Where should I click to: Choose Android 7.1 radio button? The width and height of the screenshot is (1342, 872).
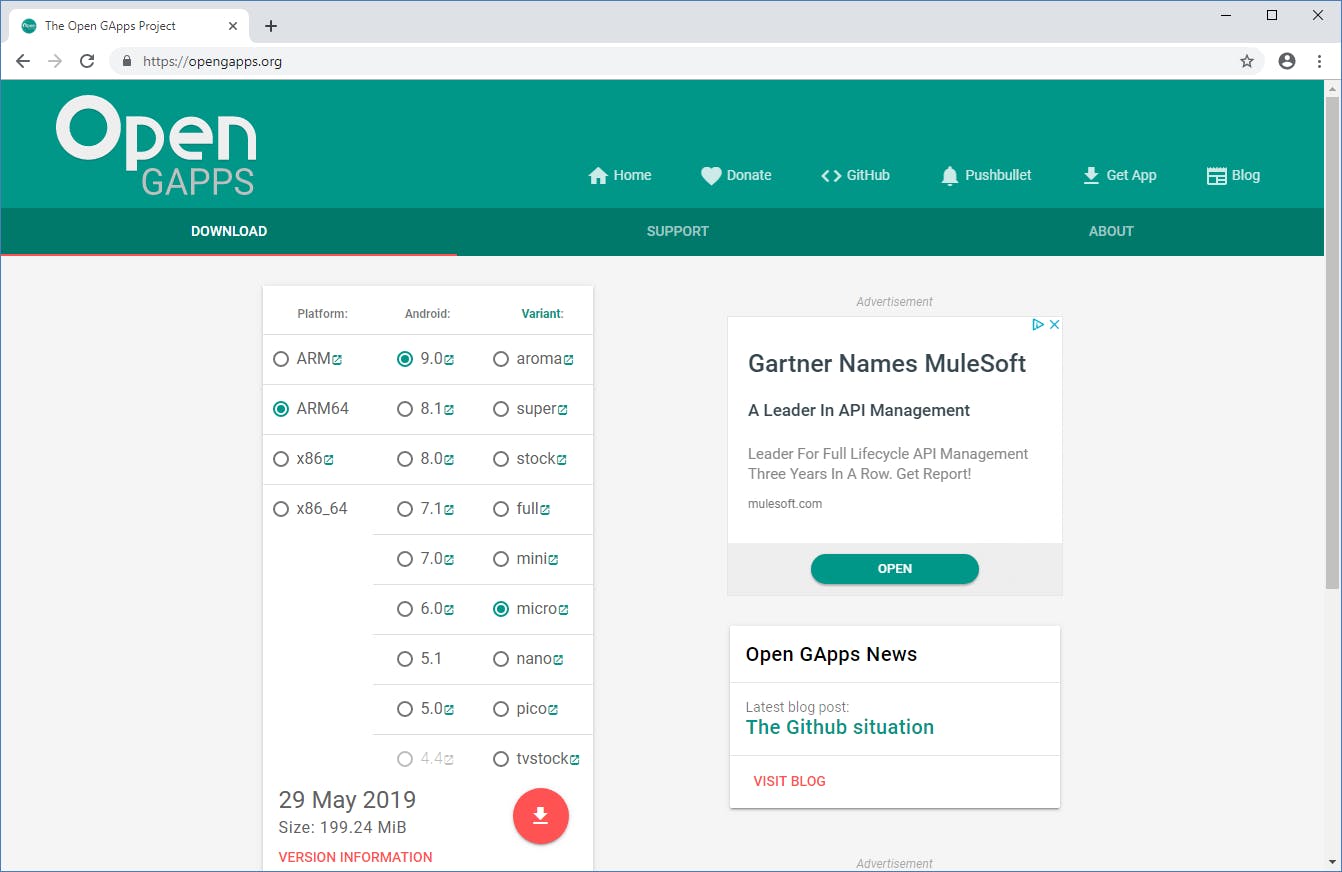point(405,509)
